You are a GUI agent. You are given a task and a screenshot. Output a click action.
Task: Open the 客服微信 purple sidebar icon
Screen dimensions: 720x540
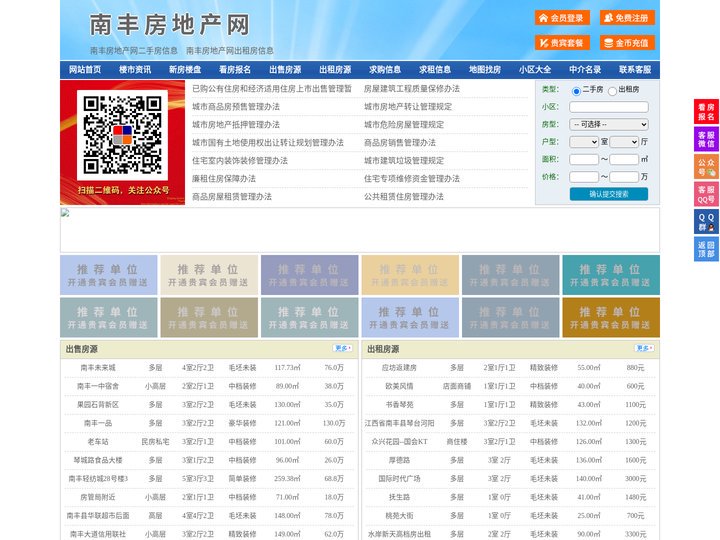point(706,139)
